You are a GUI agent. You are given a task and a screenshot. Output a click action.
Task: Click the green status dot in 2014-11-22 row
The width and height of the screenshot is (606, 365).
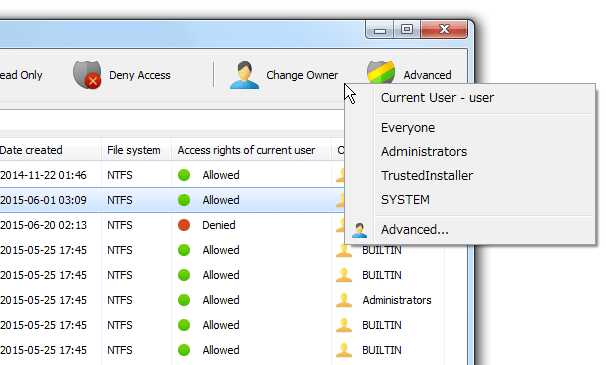pyautogui.click(x=184, y=175)
